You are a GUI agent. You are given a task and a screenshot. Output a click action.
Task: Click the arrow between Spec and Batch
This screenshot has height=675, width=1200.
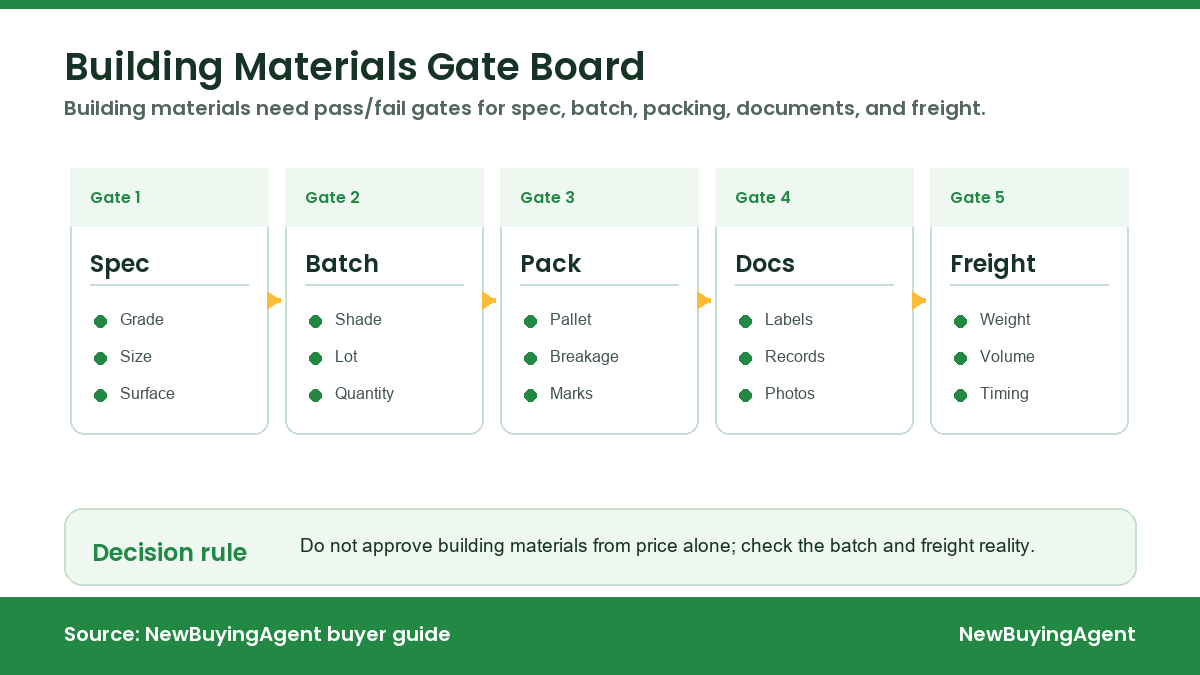pos(274,300)
